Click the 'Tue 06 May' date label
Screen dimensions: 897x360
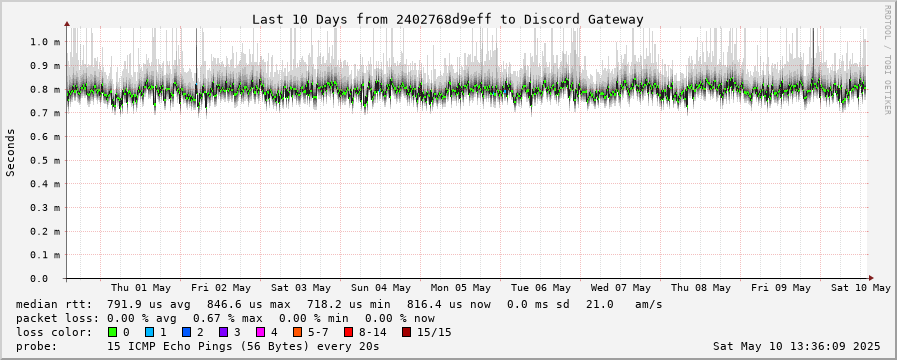tap(541, 288)
